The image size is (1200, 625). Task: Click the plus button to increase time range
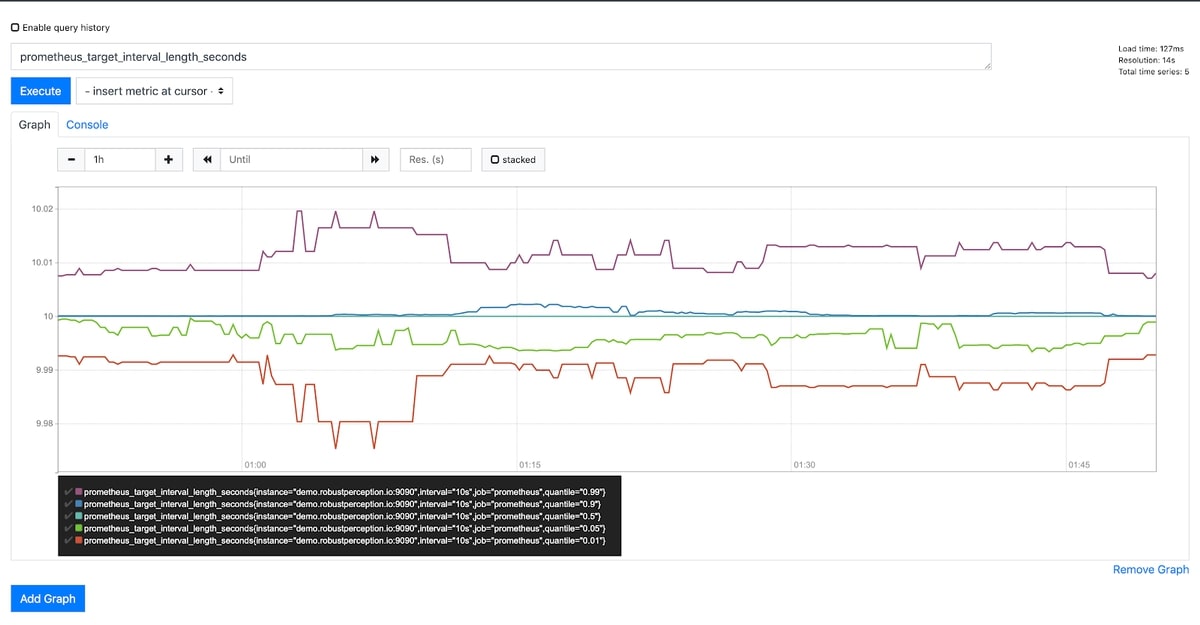coord(168,160)
